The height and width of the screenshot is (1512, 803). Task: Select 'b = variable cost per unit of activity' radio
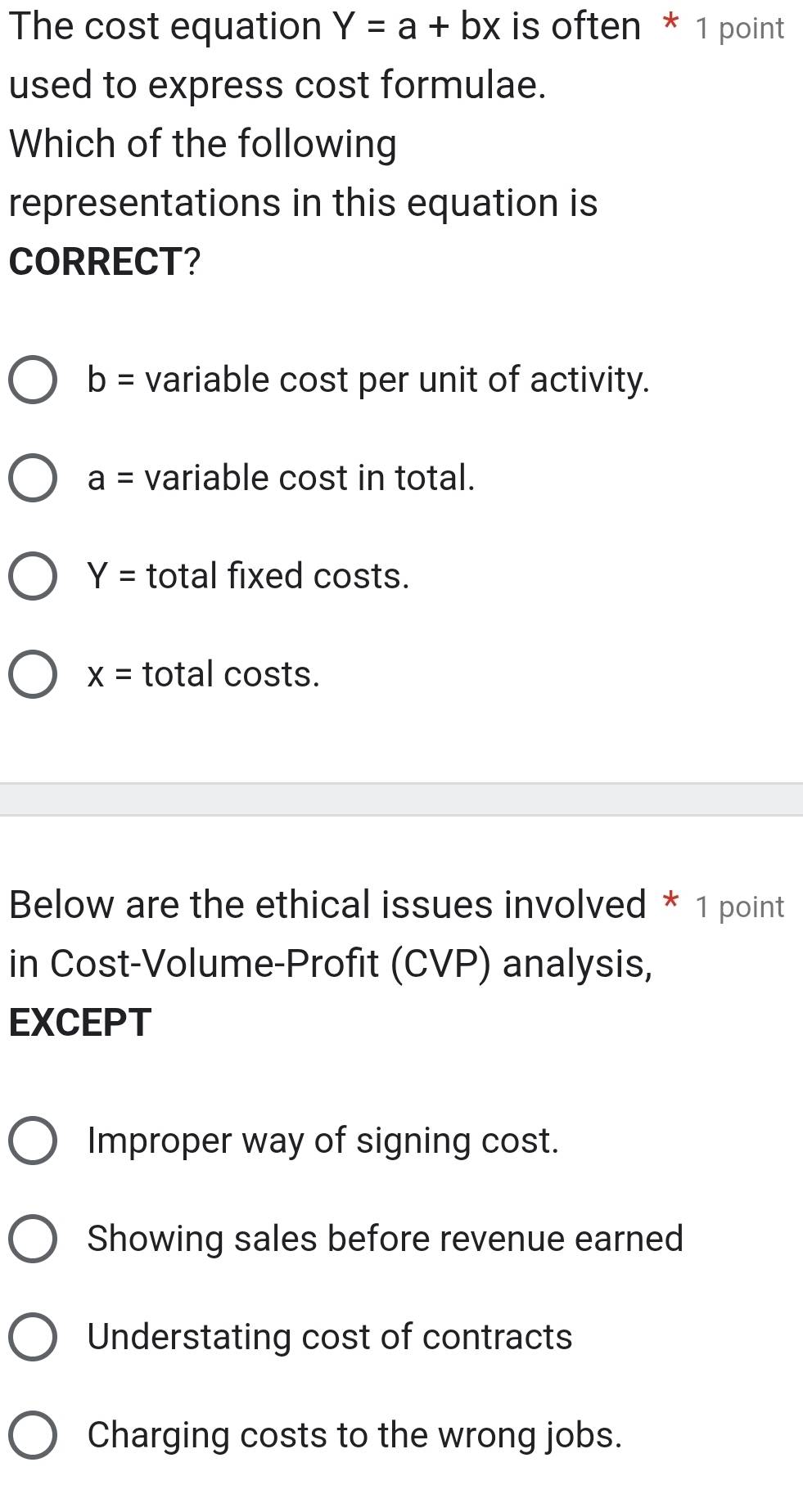point(33,380)
